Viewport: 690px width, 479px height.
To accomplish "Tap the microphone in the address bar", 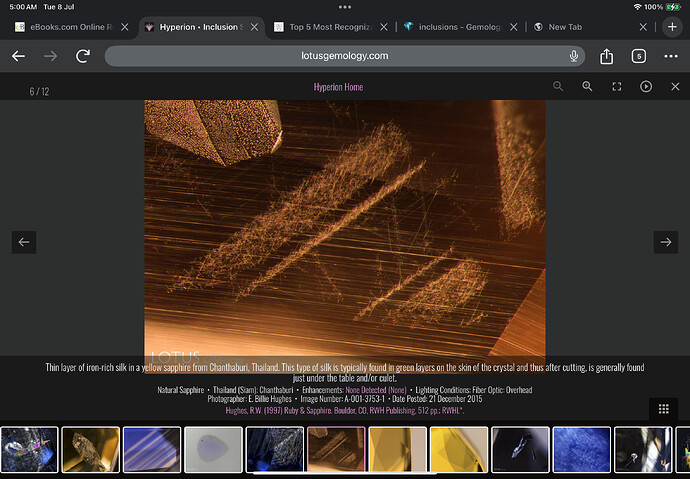I will point(573,56).
